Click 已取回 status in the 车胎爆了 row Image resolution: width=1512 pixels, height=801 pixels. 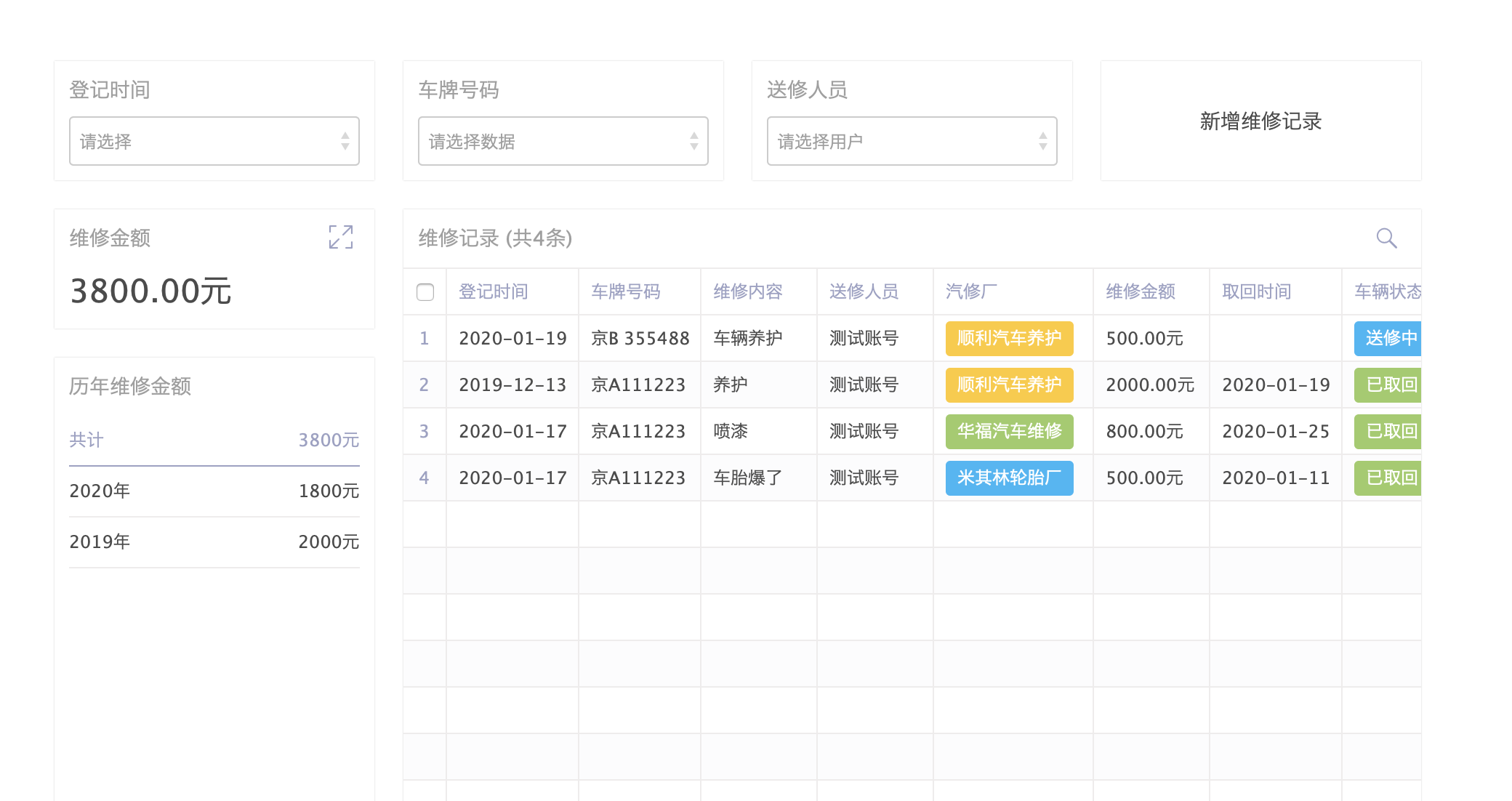[1388, 478]
